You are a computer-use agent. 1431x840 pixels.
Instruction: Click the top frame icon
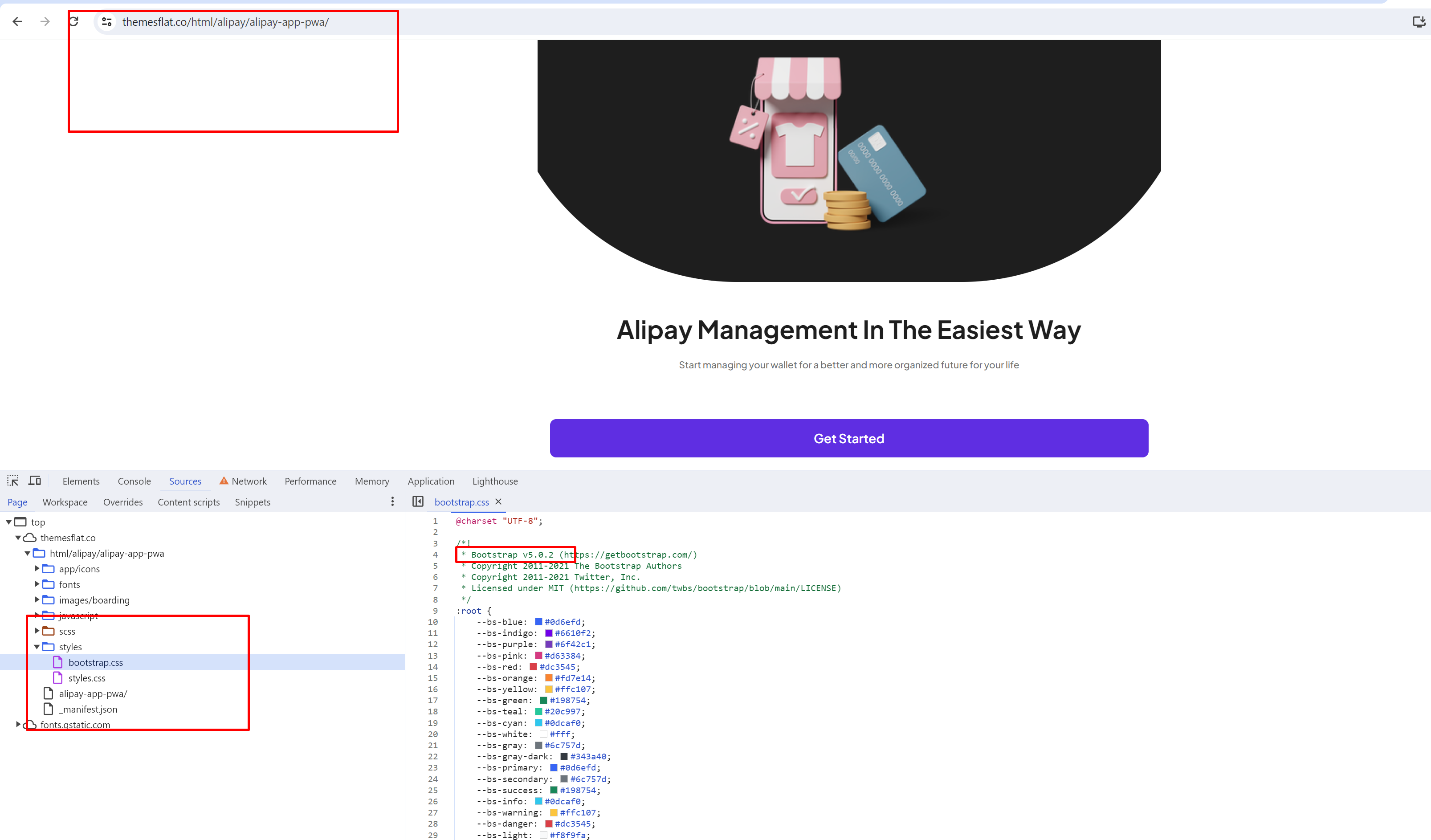(x=20, y=522)
